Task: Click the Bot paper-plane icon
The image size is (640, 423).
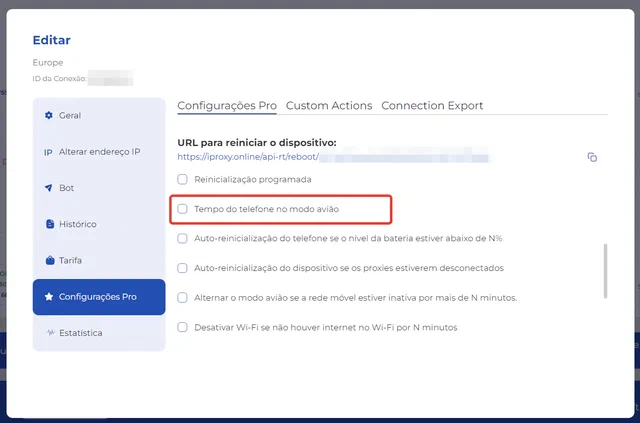Action: [49, 188]
